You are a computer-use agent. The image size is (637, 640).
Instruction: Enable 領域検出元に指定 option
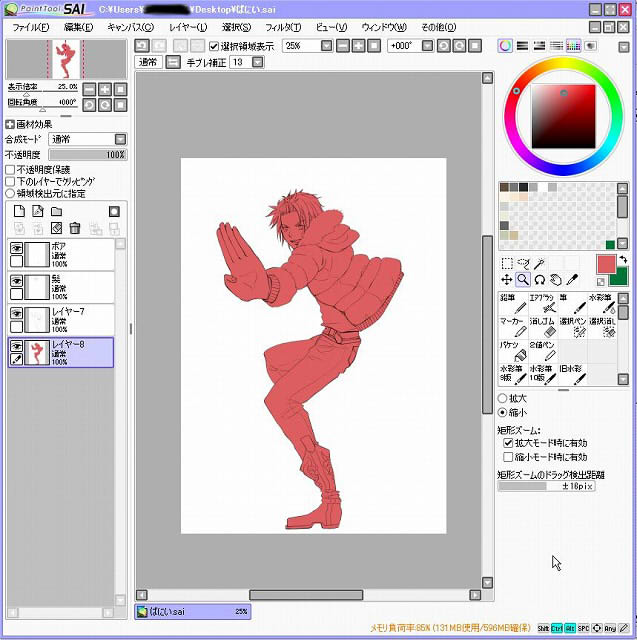pos(10,193)
